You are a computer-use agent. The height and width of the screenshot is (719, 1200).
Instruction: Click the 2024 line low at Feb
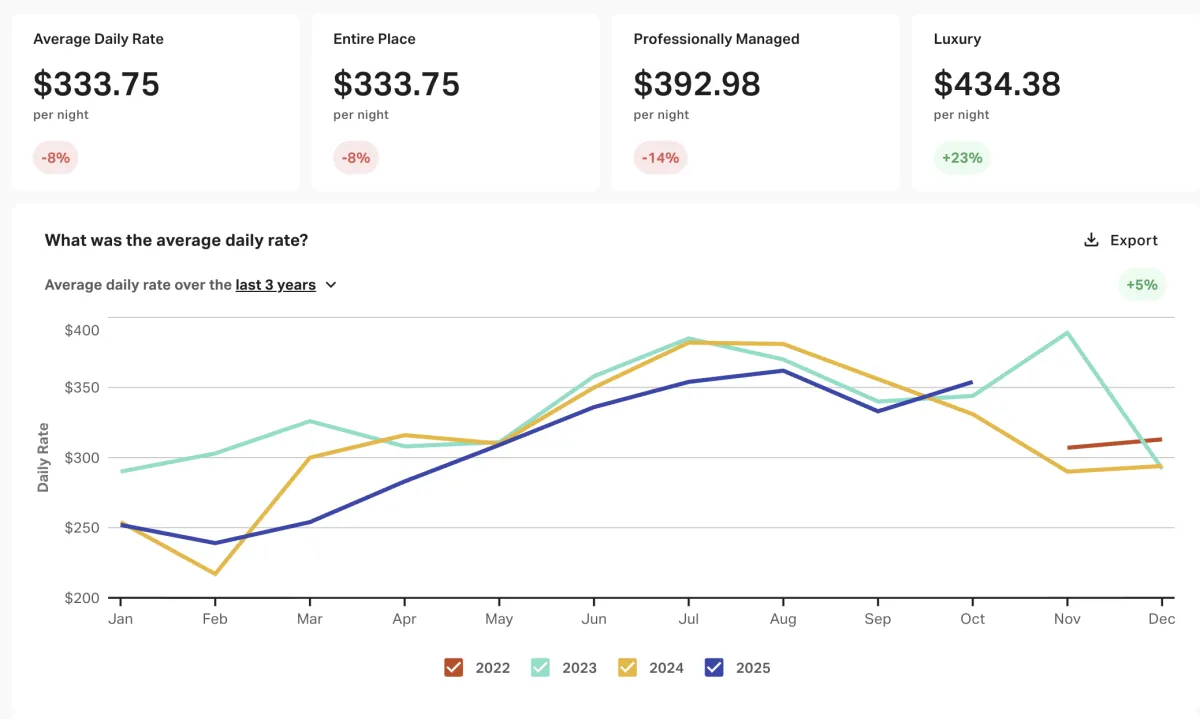pos(215,573)
